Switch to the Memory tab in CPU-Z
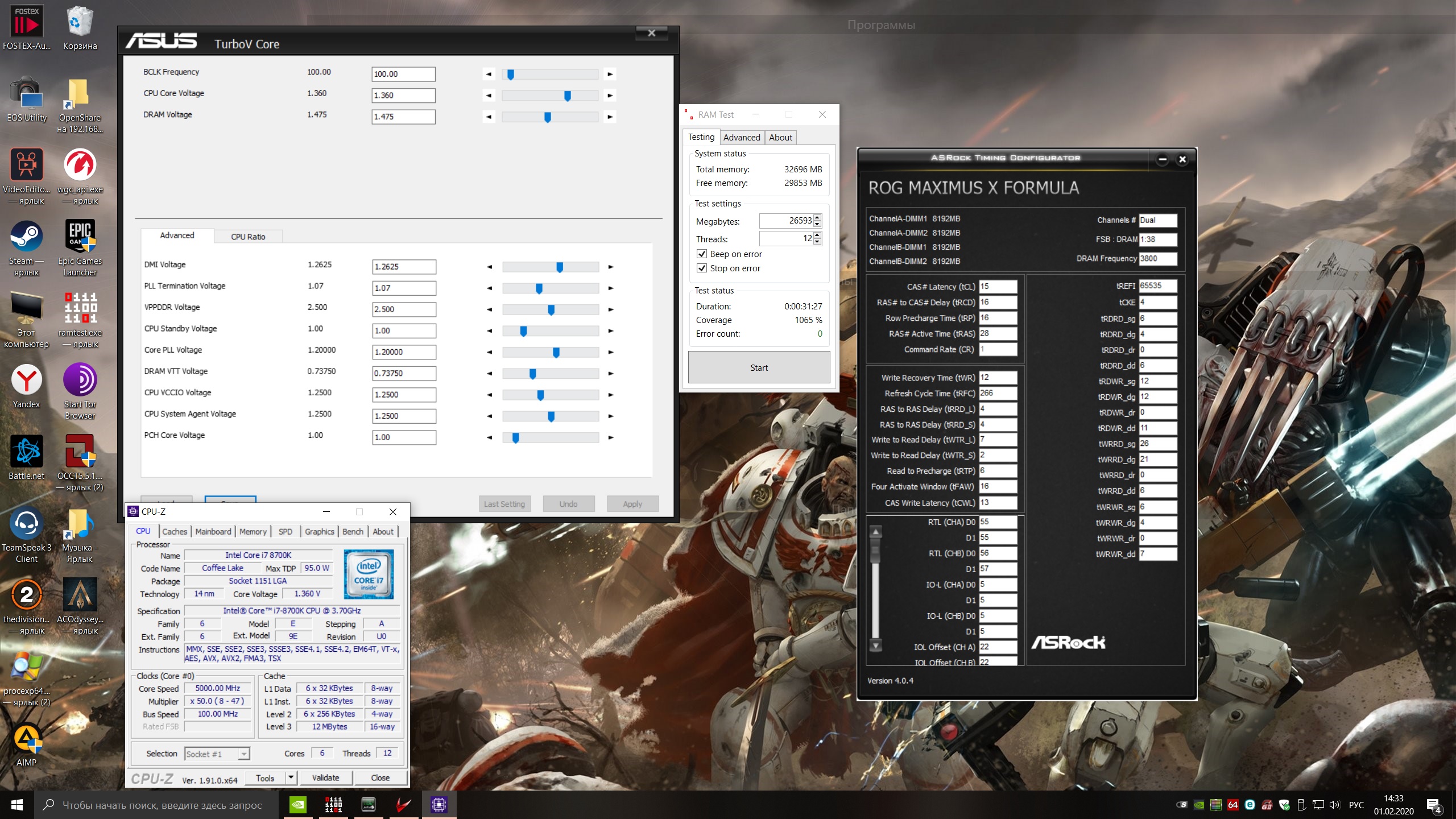 point(253,531)
